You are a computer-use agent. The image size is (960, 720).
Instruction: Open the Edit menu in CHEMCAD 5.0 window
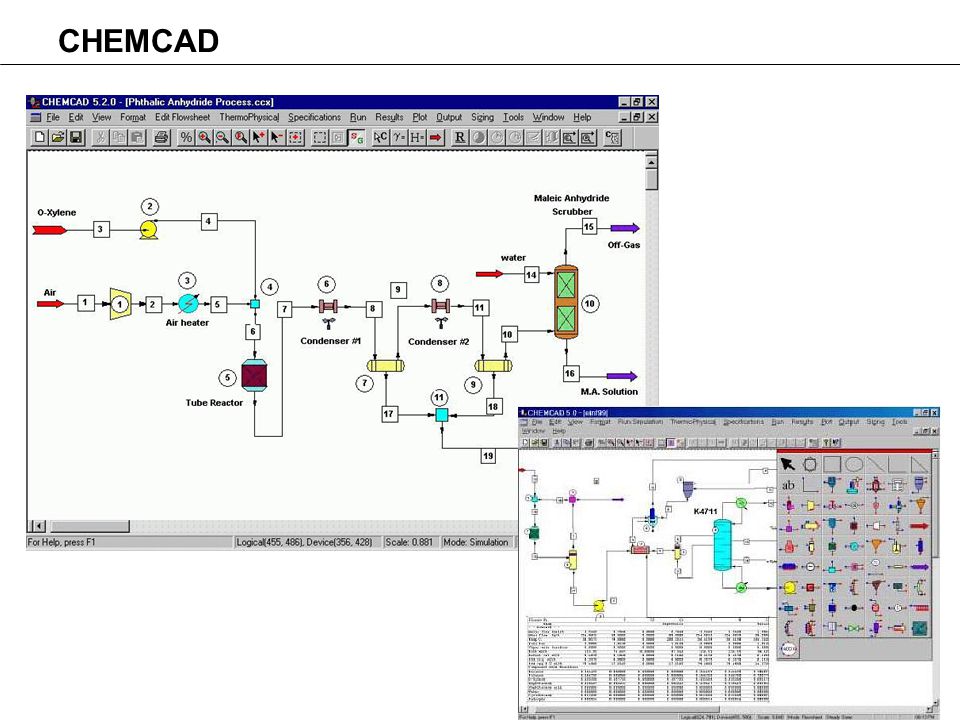click(x=555, y=422)
